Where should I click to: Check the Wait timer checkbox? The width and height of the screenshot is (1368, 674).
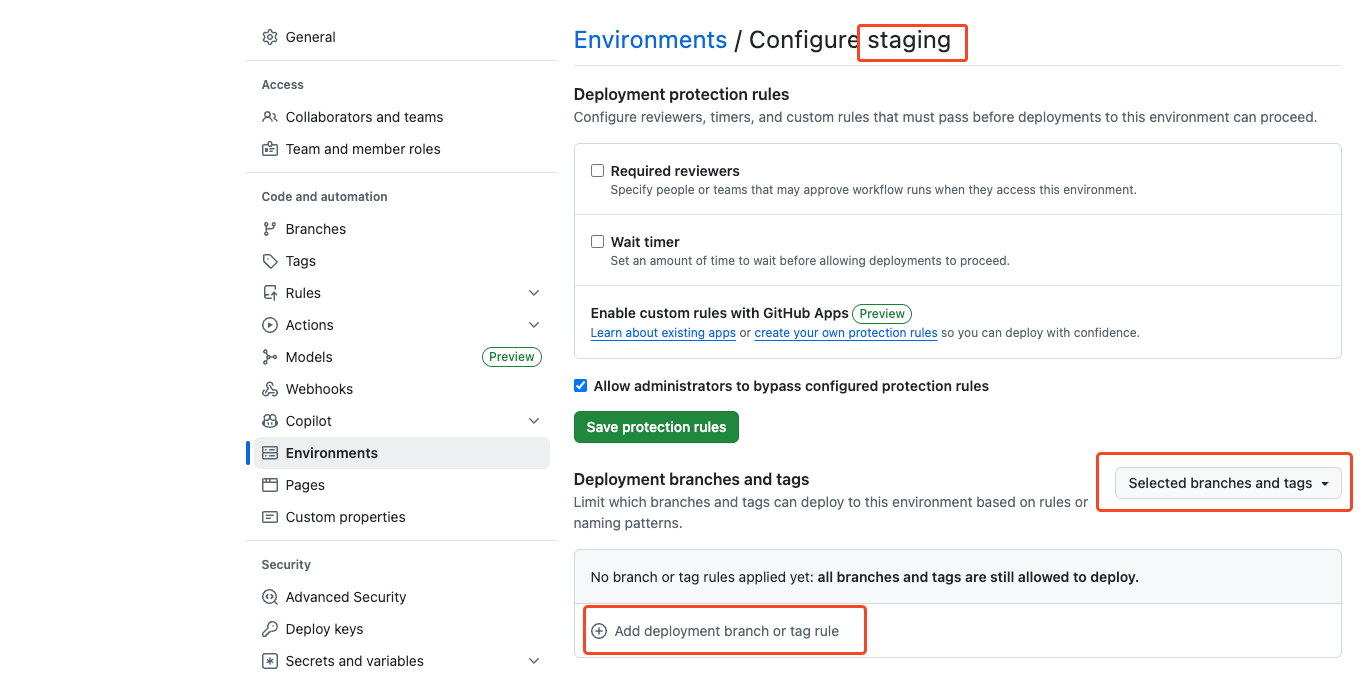[x=598, y=242]
